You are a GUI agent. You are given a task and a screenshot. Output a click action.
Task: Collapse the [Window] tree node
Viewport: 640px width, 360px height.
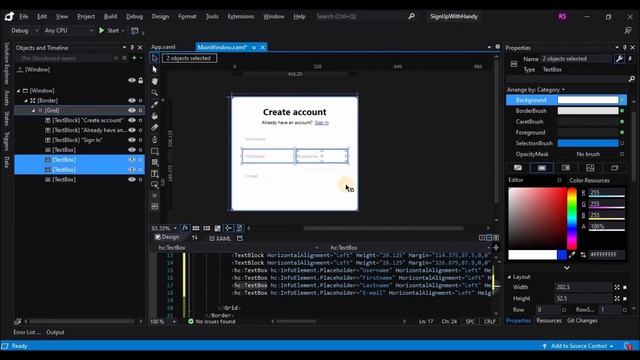[x=18, y=91]
